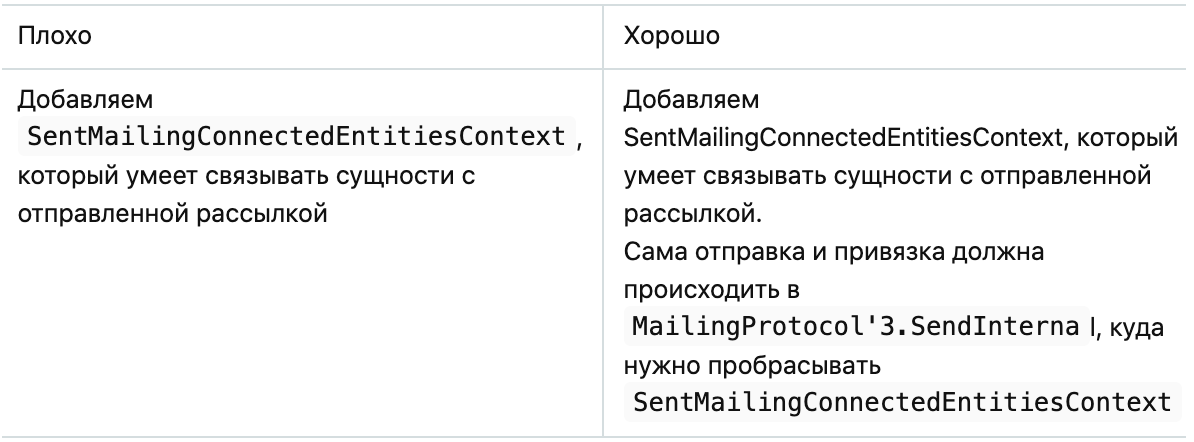Viewport: 1194px width, 442px height.
Task: Click the text "нужно пробрасывать"
Action: [x=750, y=367]
